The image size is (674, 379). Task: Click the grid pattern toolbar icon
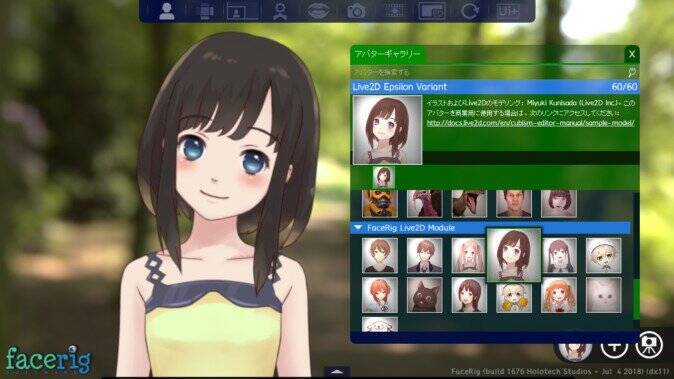[x=394, y=11]
